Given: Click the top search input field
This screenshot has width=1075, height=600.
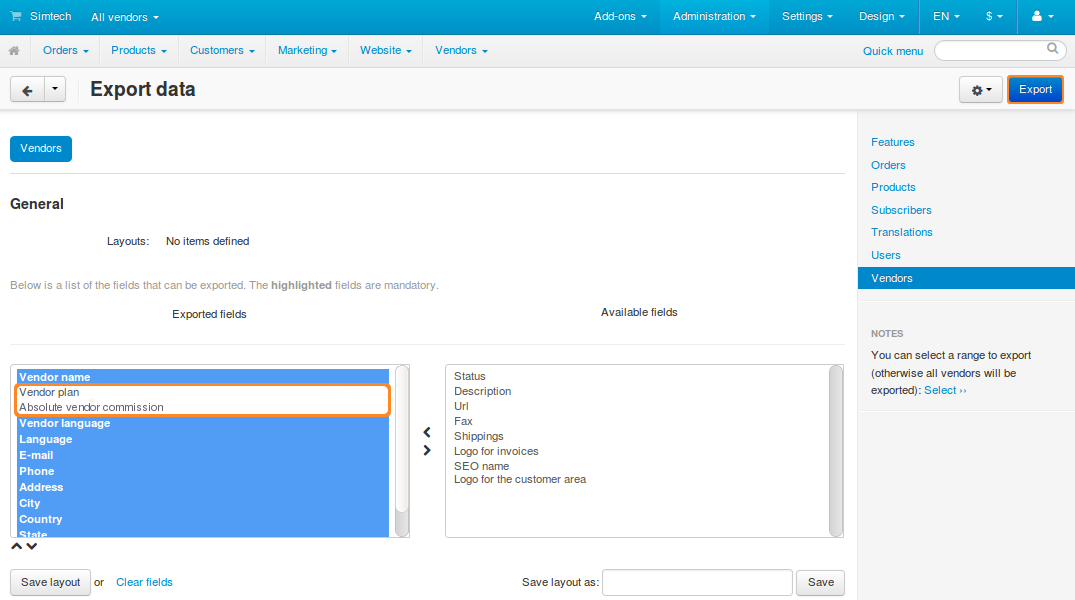Looking at the screenshot, I should point(1000,50).
